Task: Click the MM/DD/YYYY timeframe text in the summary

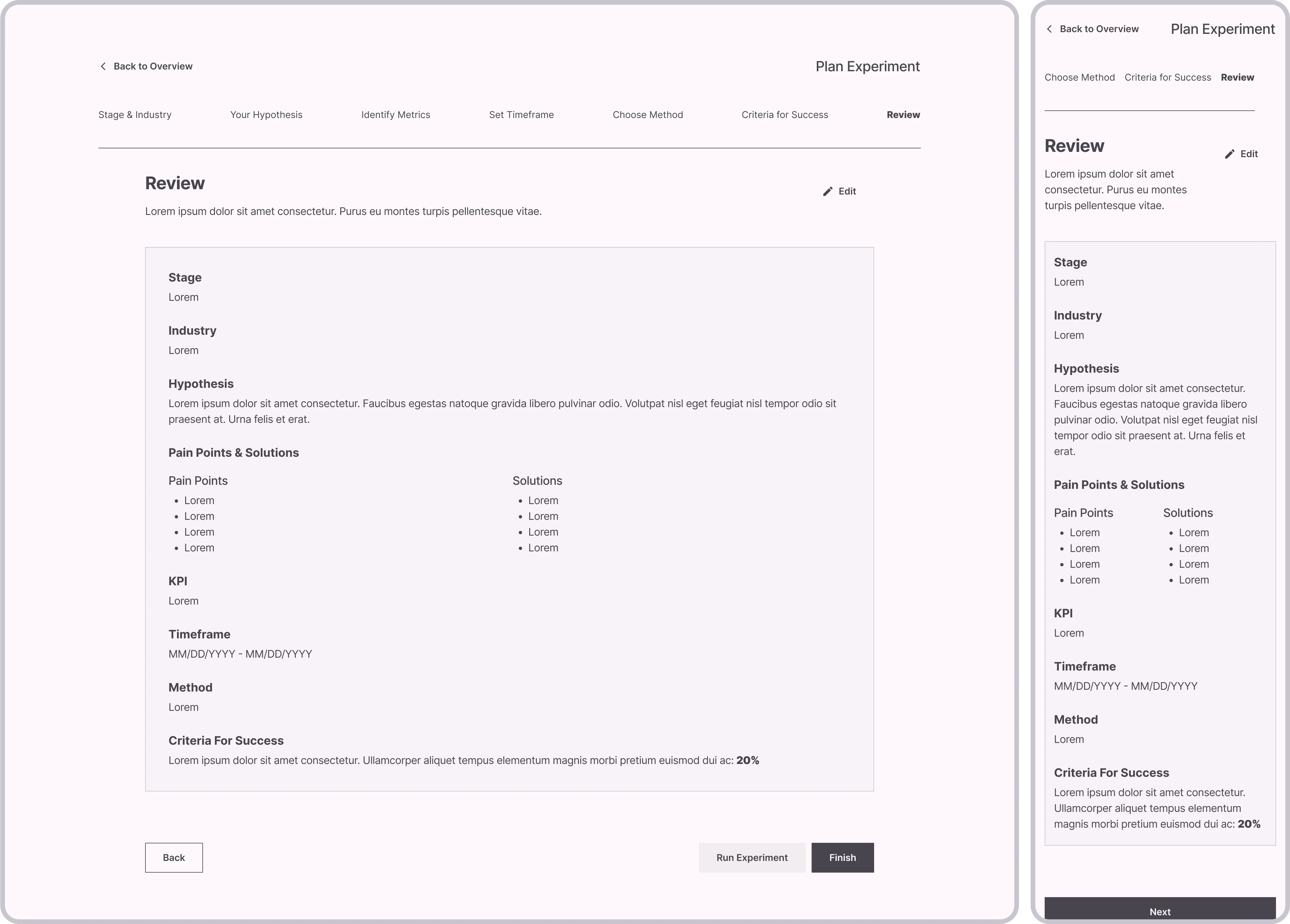Action: coord(239,654)
